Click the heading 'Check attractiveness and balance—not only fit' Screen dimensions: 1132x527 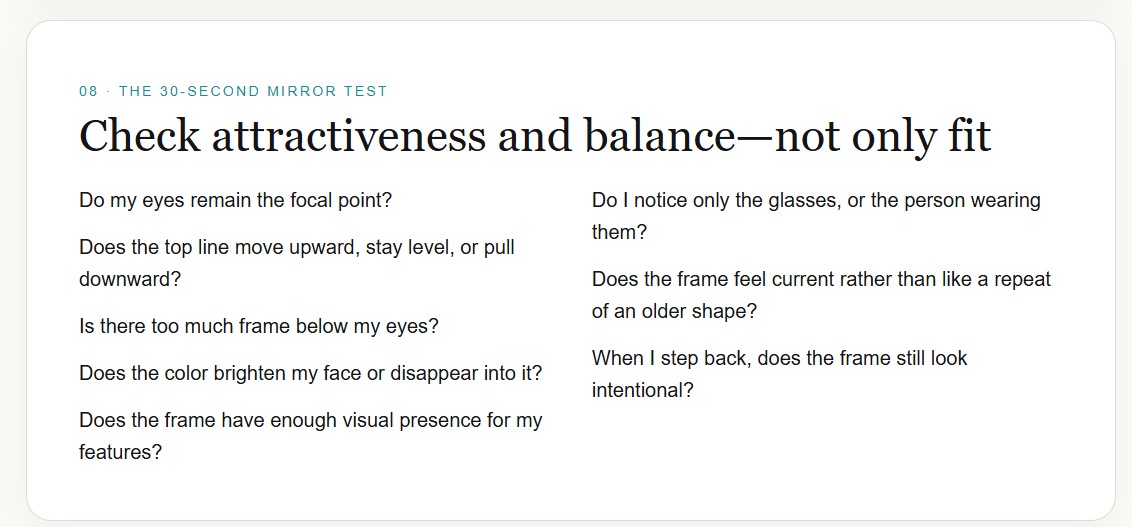pyautogui.click(x=535, y=136)
